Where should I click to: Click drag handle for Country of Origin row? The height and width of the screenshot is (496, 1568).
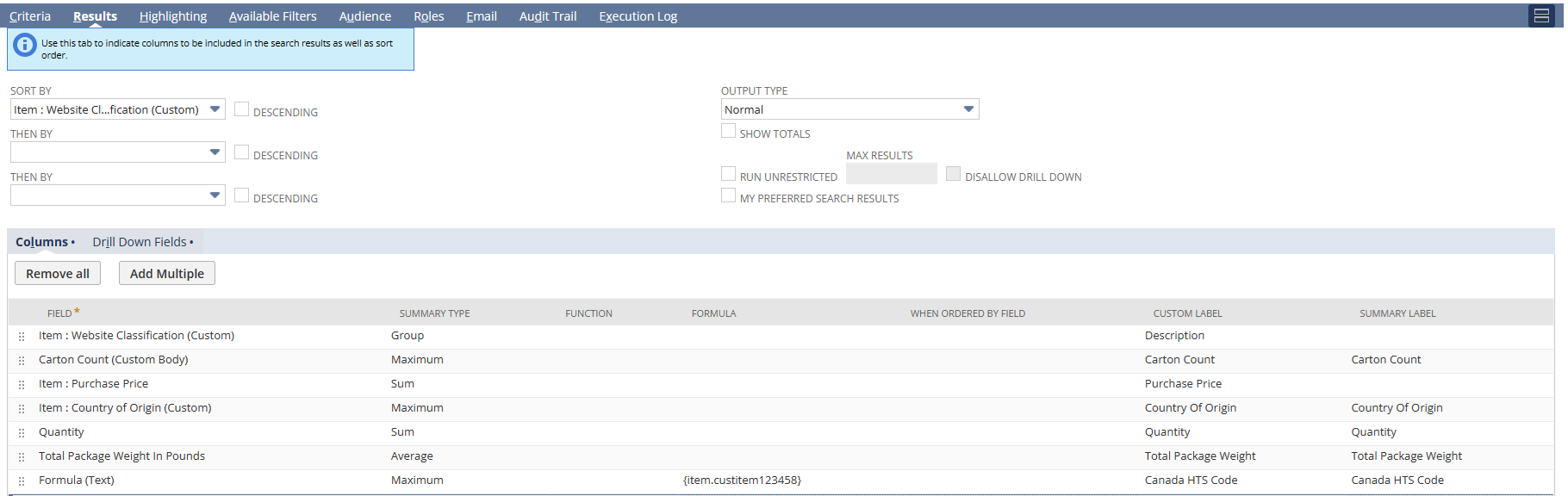[x=22, y=409]
